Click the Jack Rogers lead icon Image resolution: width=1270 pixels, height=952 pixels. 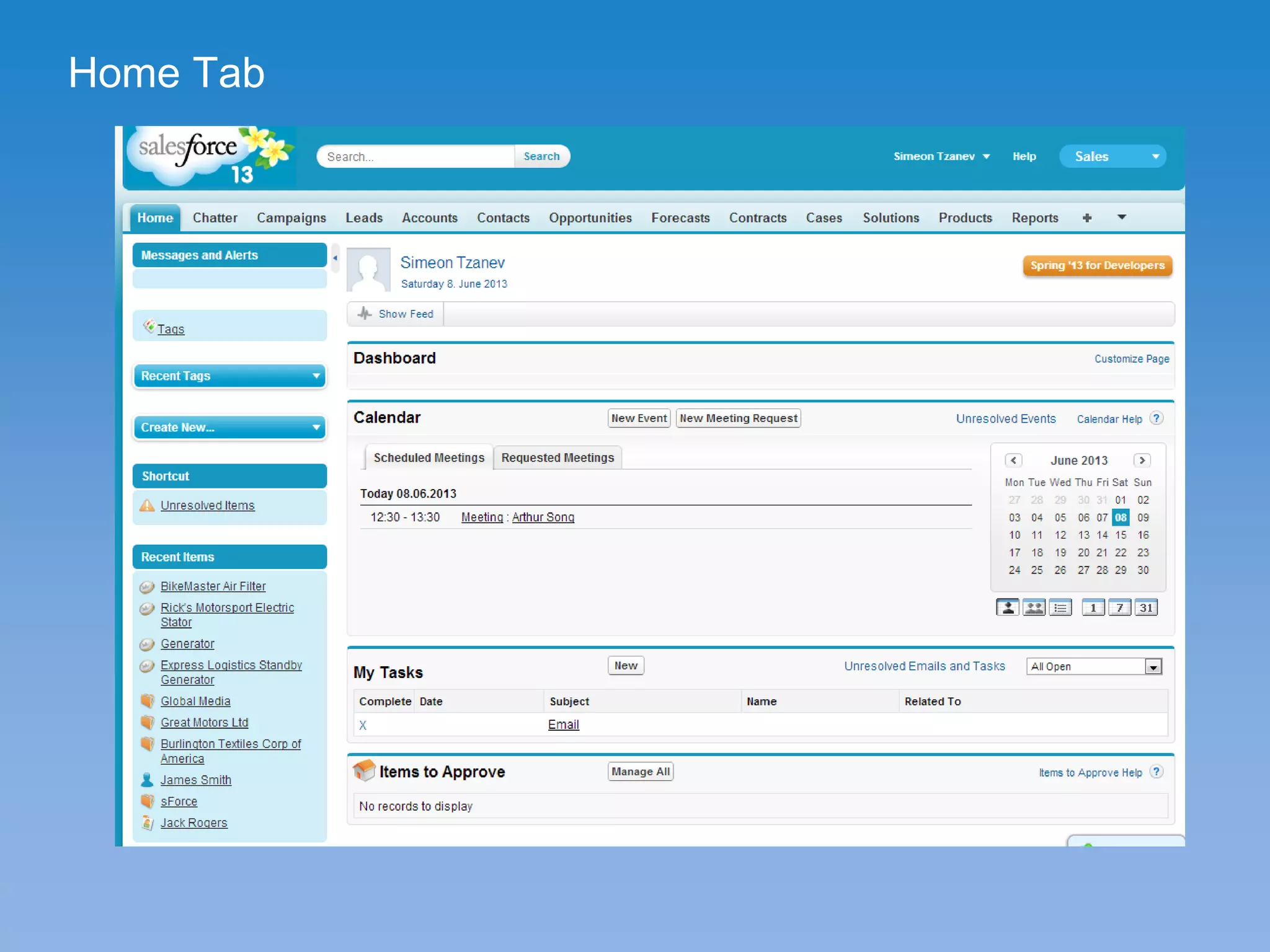pos(147,822)
